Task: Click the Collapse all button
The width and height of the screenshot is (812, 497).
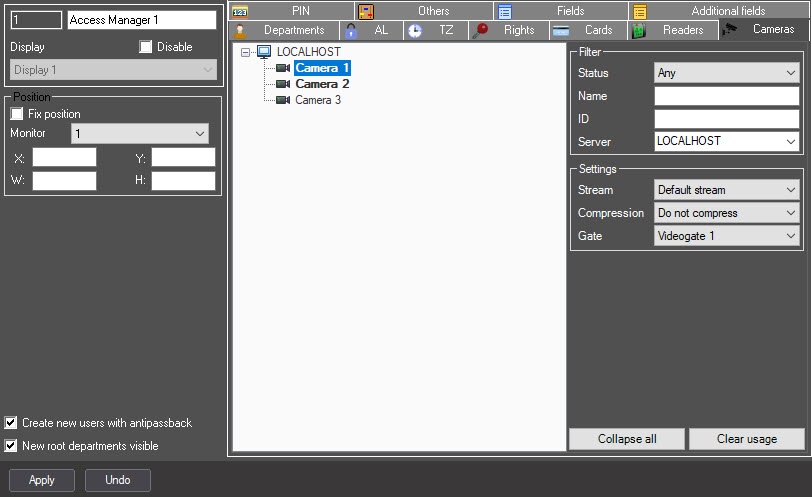Action: [627, 439]
